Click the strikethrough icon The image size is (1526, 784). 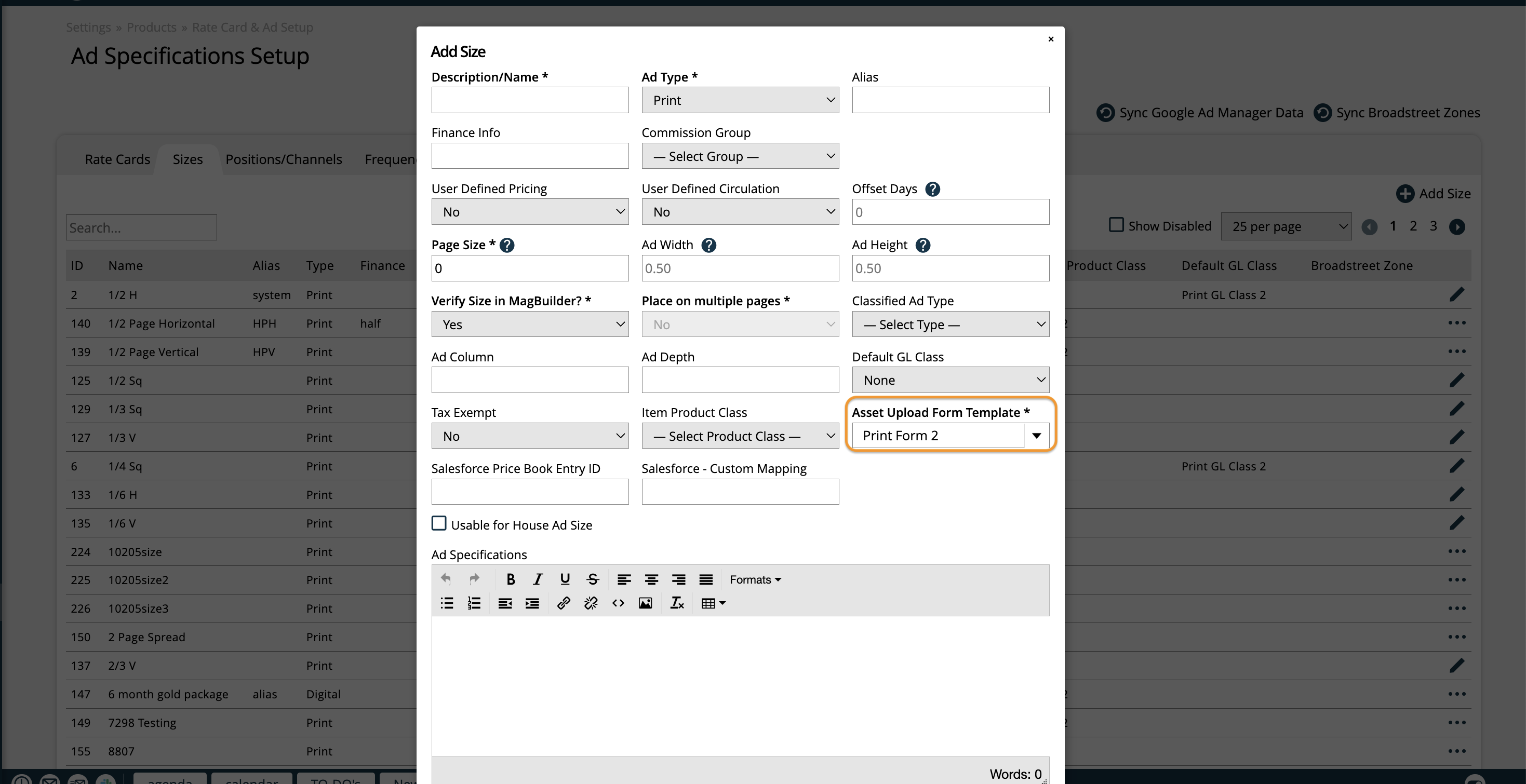click(x=593, y=579)
